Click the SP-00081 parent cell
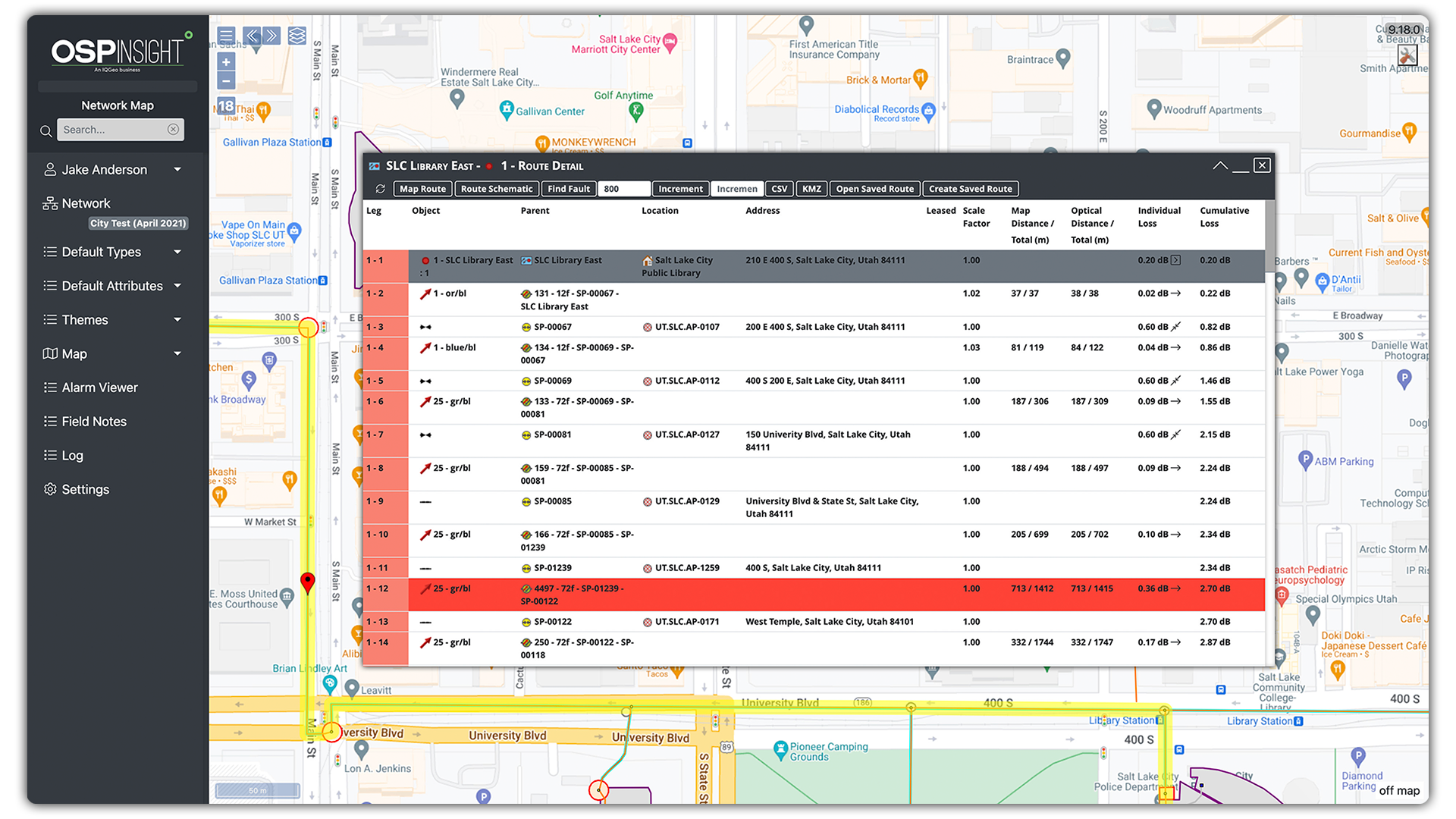 tap(546, 435)
